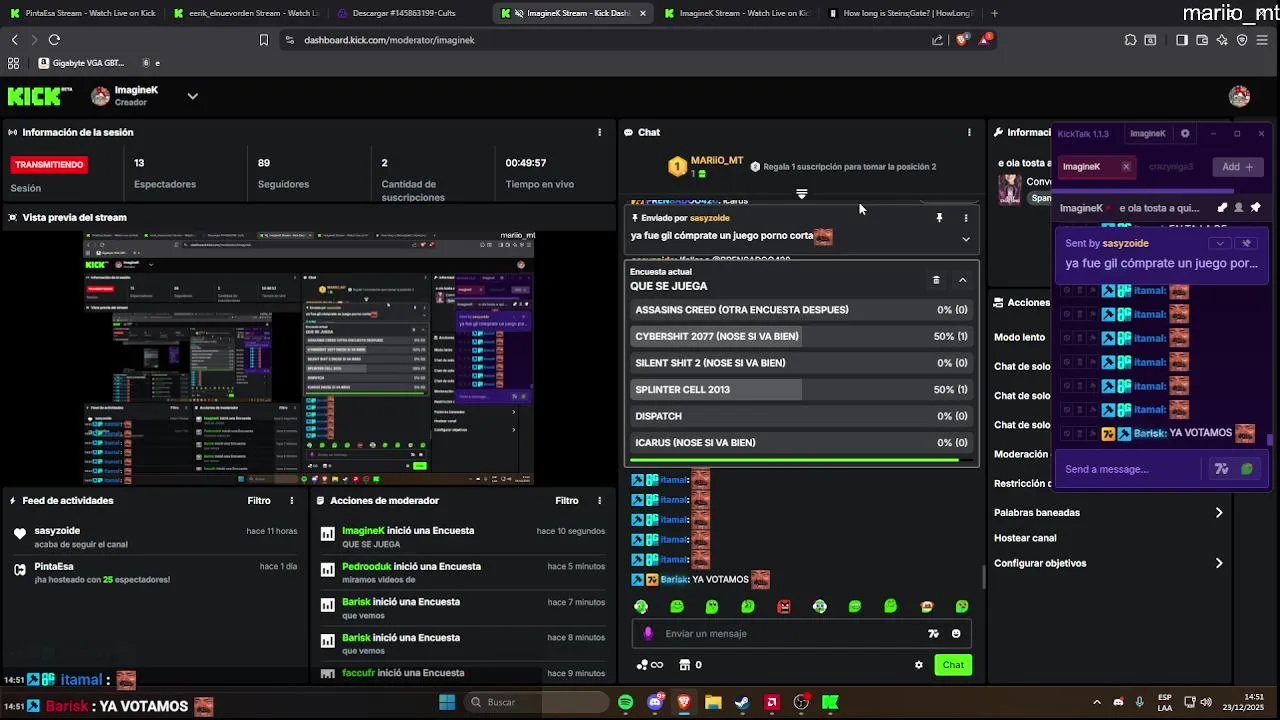Bookmark this page with the bookmark icon
This screenshot has height=720, width=1280.
click(264, 40)
